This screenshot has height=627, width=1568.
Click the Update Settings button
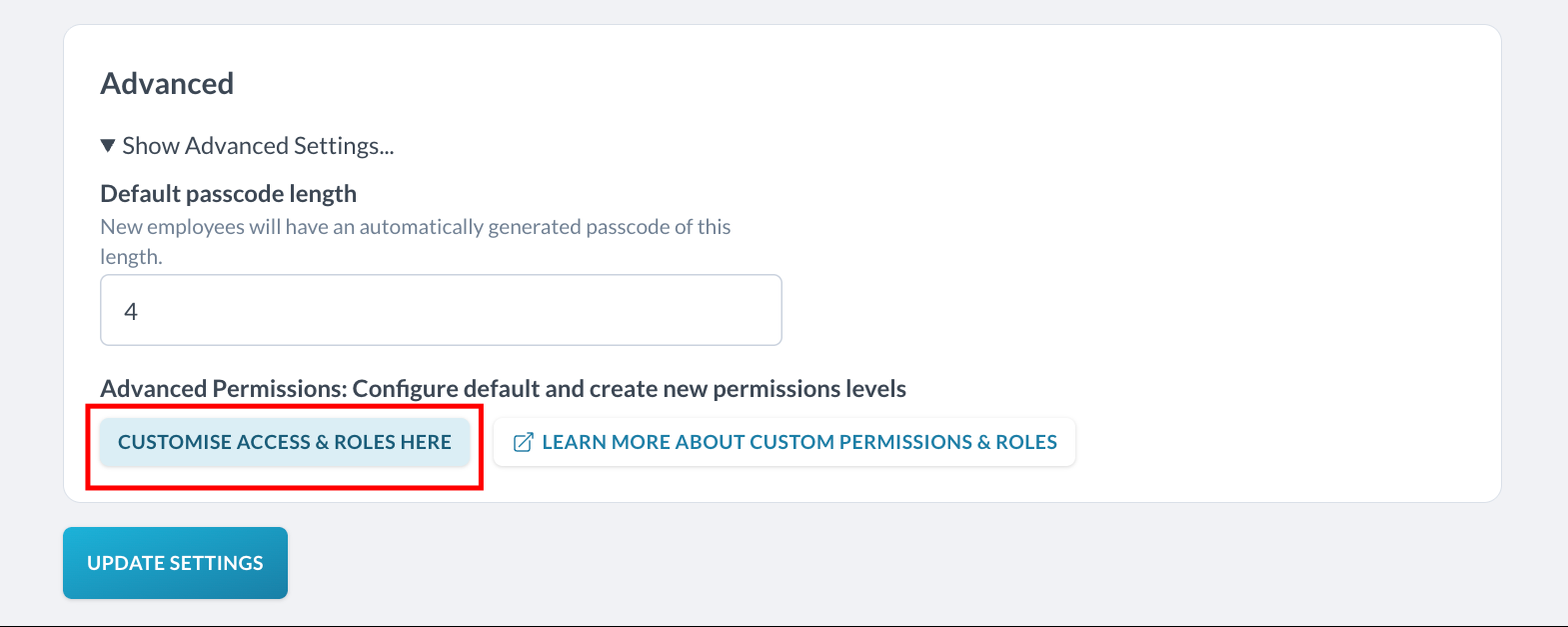pos(175,563)
